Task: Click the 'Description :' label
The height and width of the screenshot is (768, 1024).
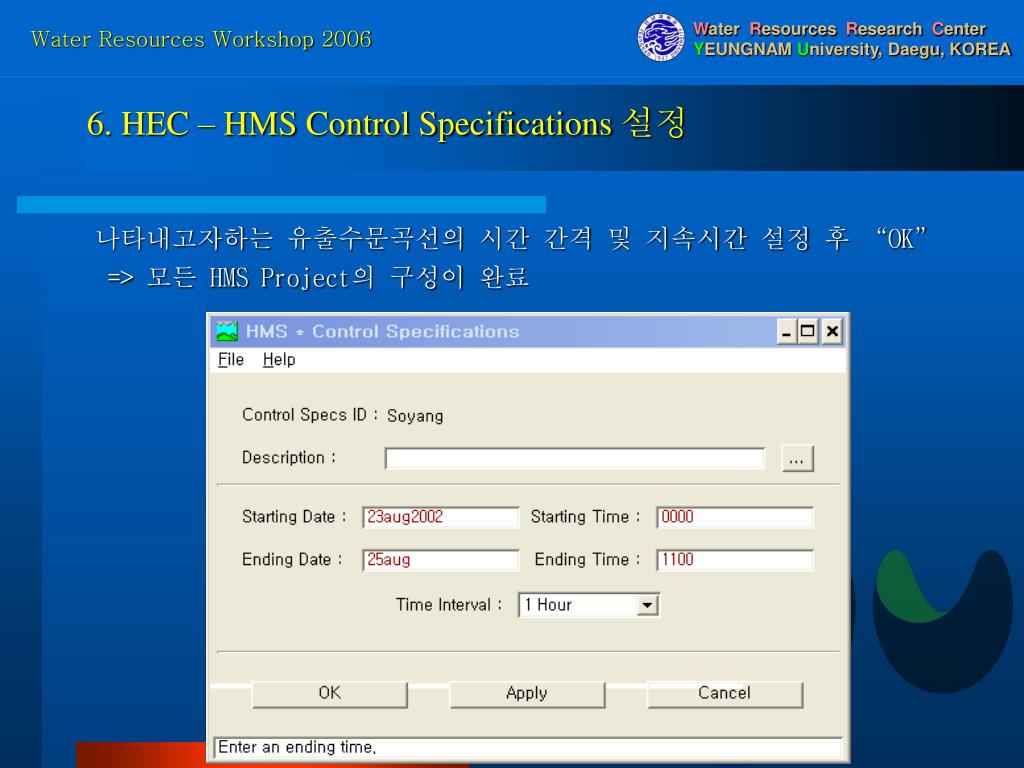Action: pyautogui.click(x=289, y=458)
